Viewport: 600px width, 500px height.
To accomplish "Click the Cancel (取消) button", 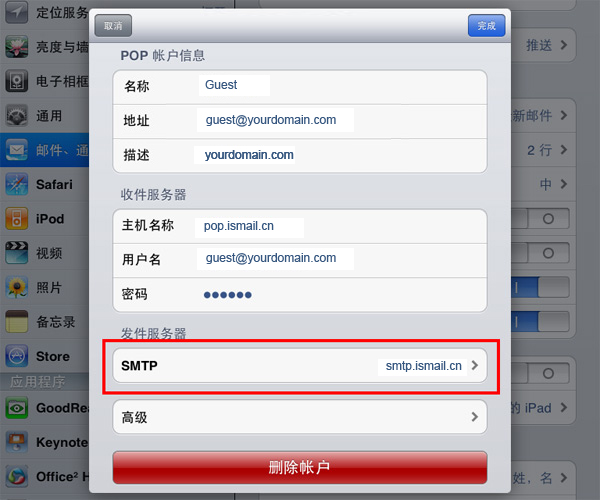I will 113,26.
